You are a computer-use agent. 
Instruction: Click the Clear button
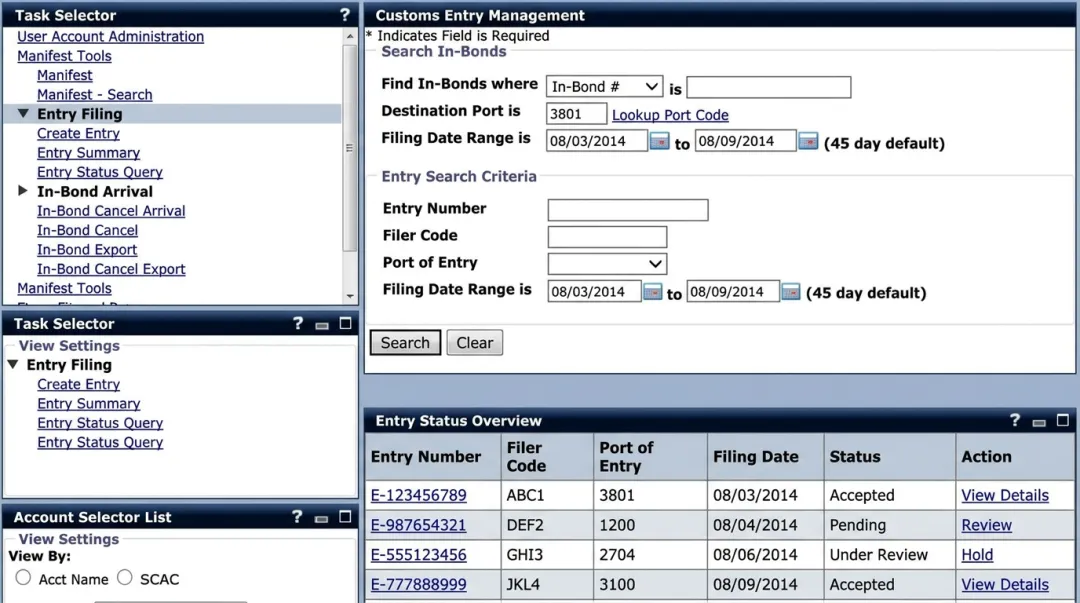pos(475,343)
